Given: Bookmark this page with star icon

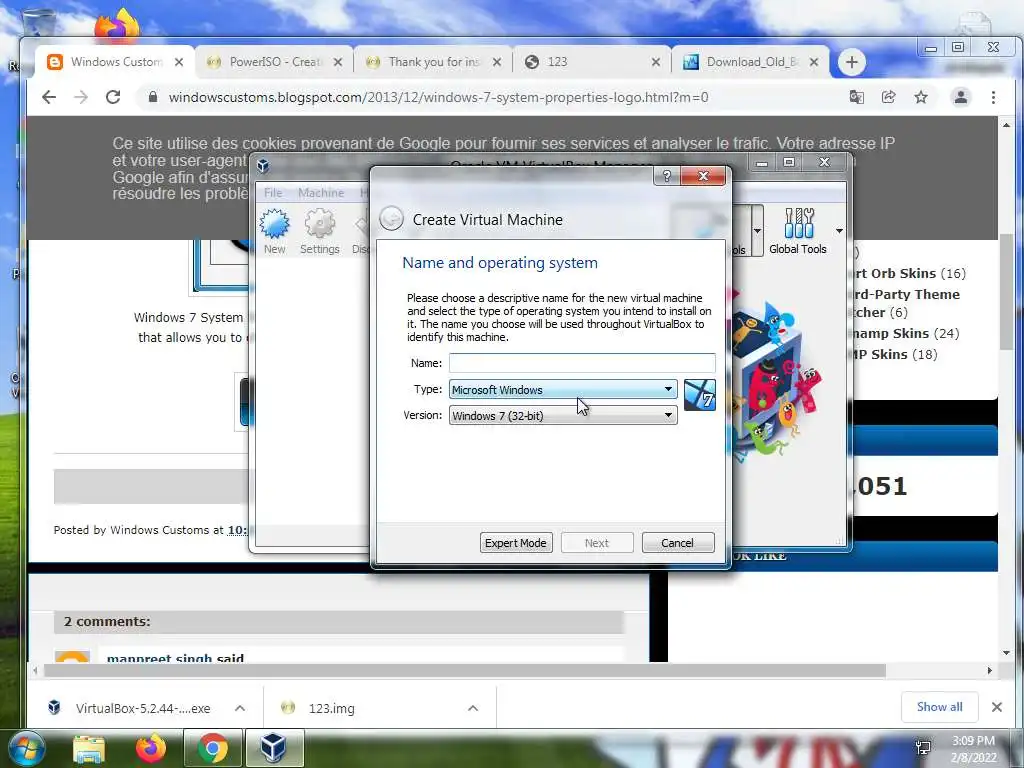Looking at the screenshot, I should tap(921, 97).
